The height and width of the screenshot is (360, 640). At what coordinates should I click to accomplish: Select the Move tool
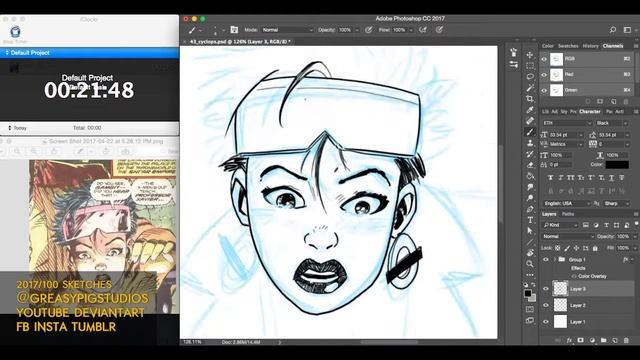pos(530,55)
